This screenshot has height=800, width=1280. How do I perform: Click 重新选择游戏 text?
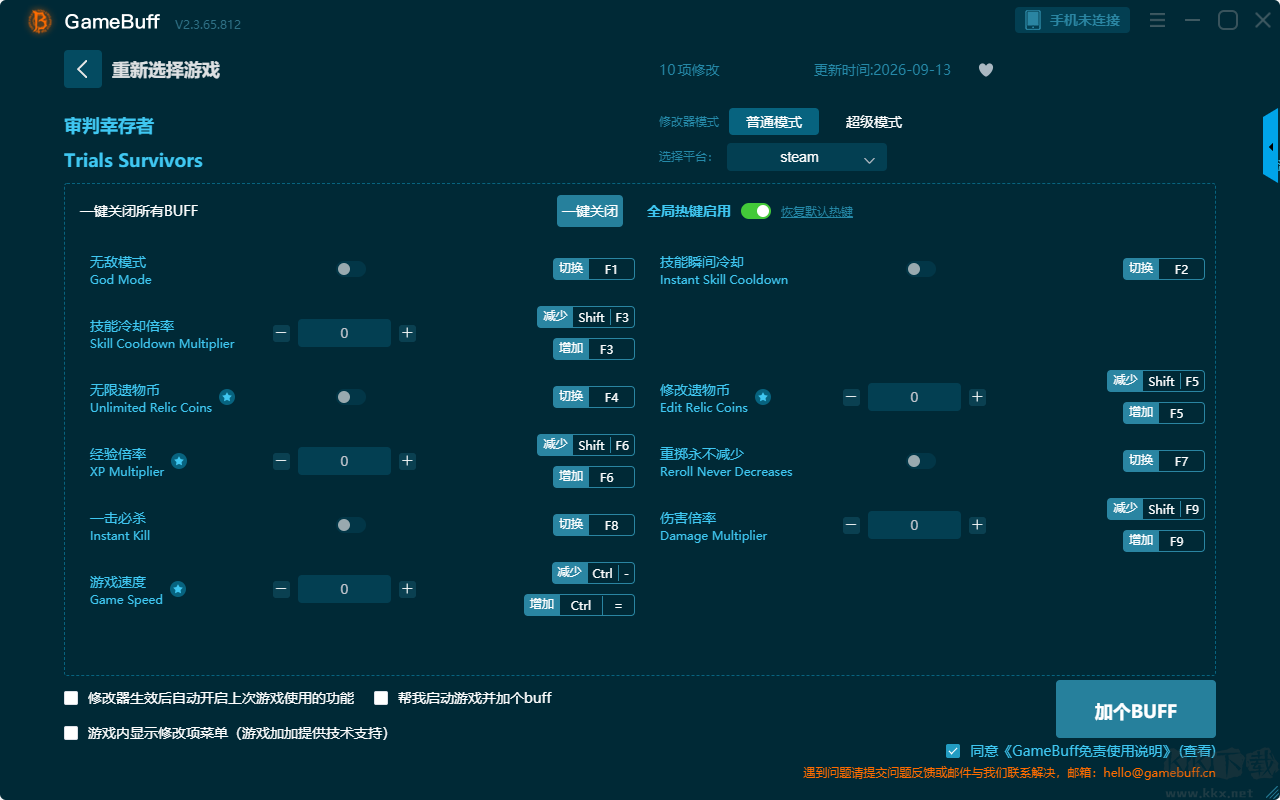(x=166, y=70)
